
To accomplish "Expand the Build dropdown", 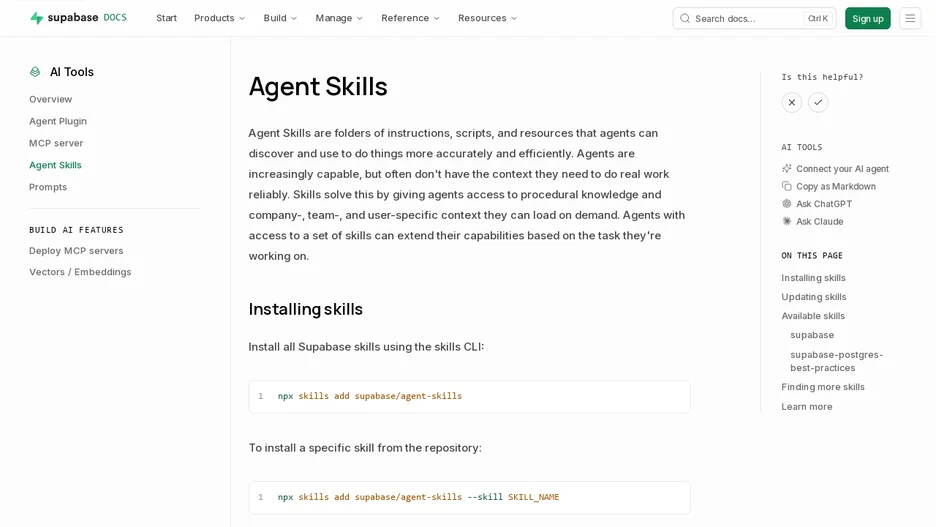I will [x=280, y=18].
